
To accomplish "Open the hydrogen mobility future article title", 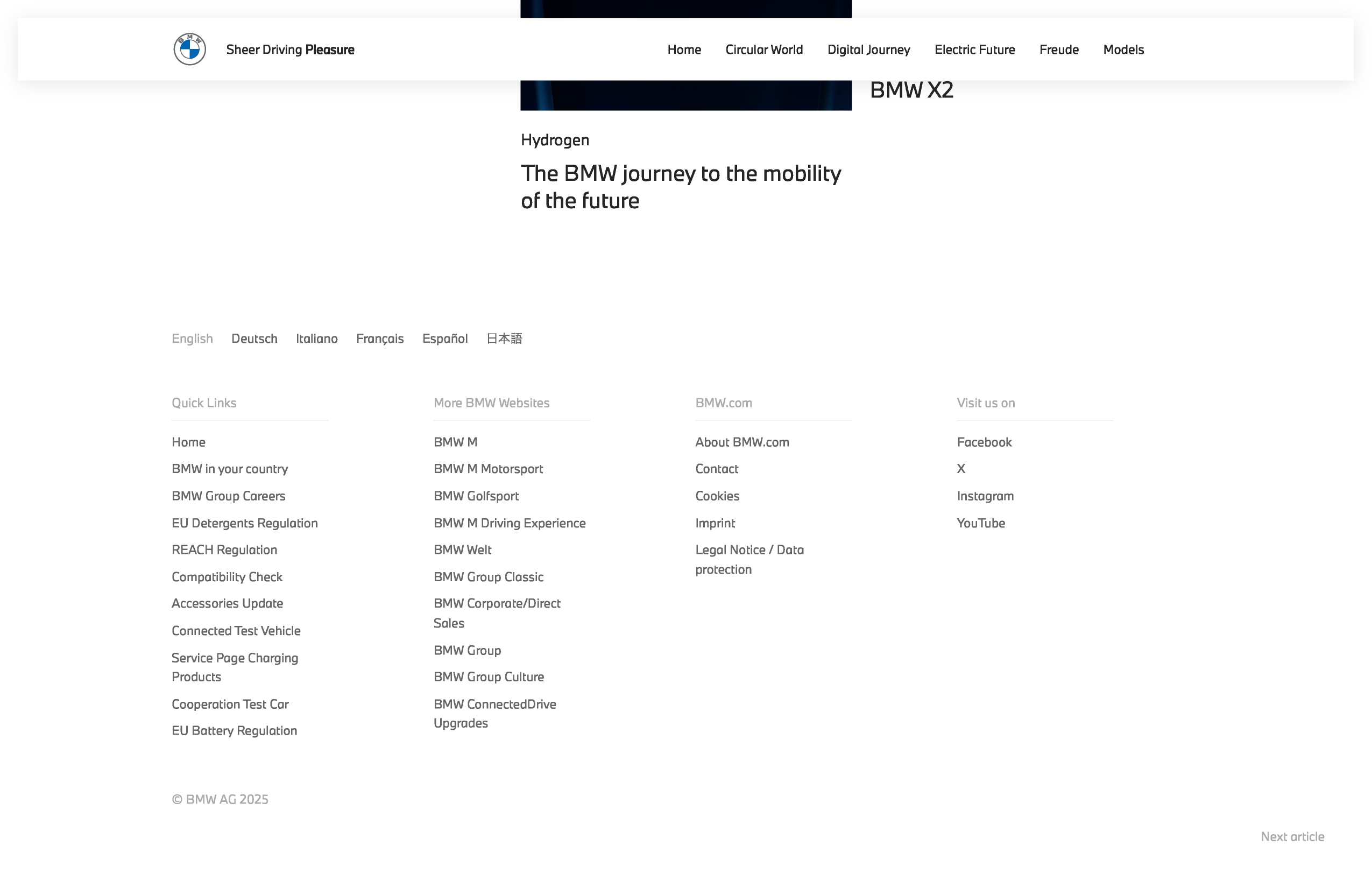I will [681, 187].
